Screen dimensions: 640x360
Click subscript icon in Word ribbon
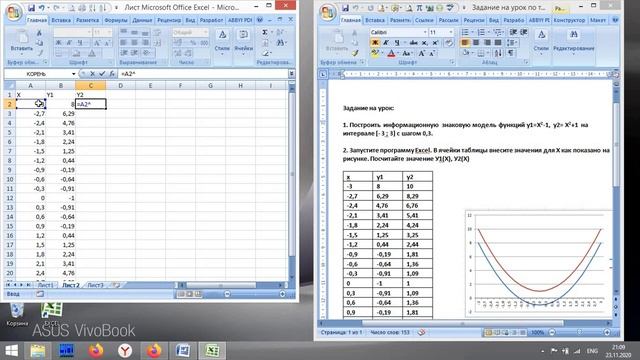coord(425,42)
